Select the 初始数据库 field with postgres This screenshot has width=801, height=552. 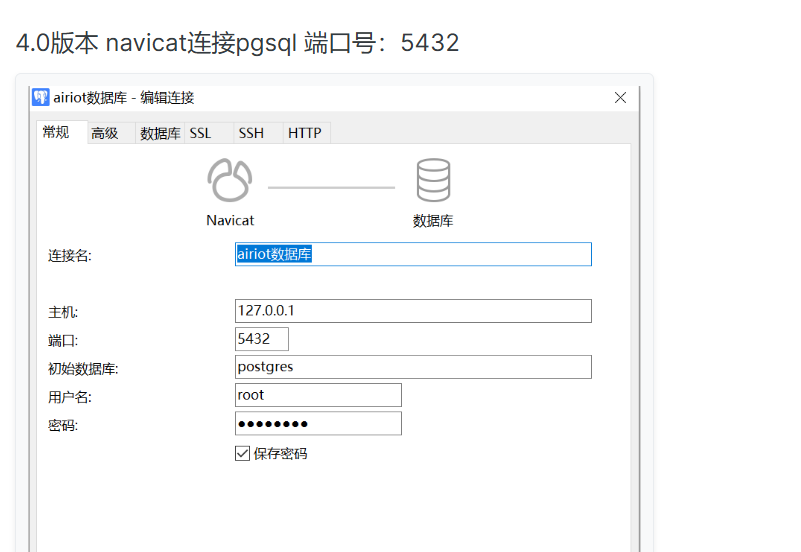(412, 367)
